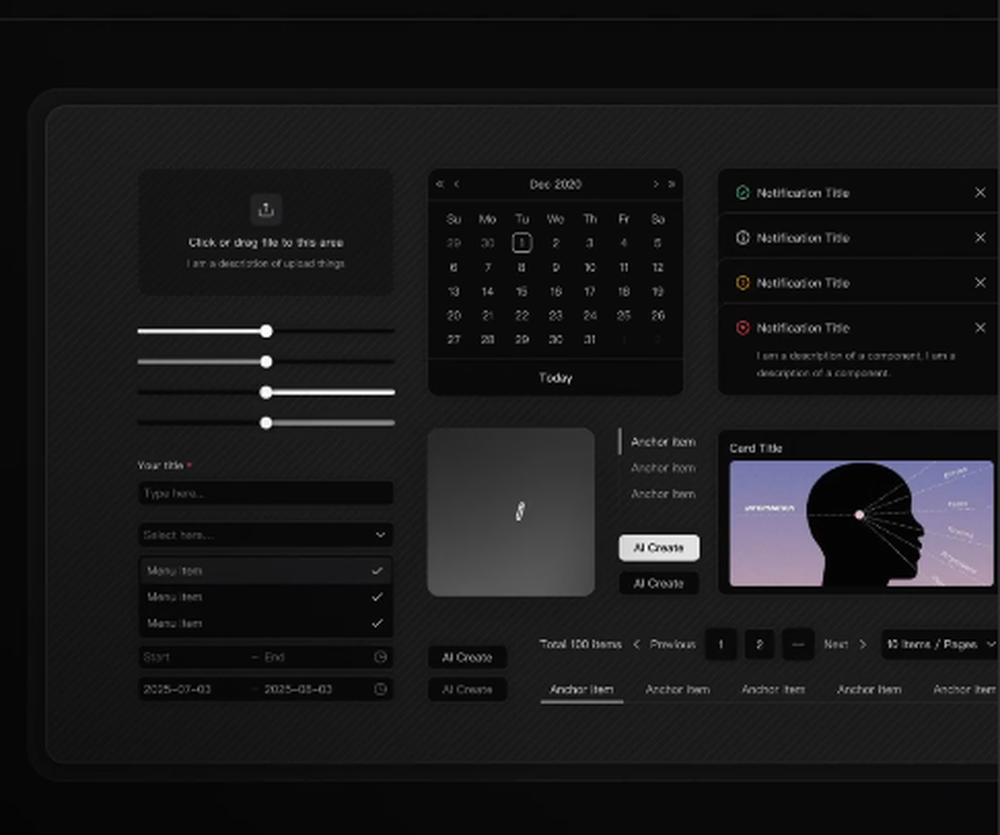This screenshot has width=1000, height=835.
Task: Click inside the Type here input field
Action: [x=265, y=493]
